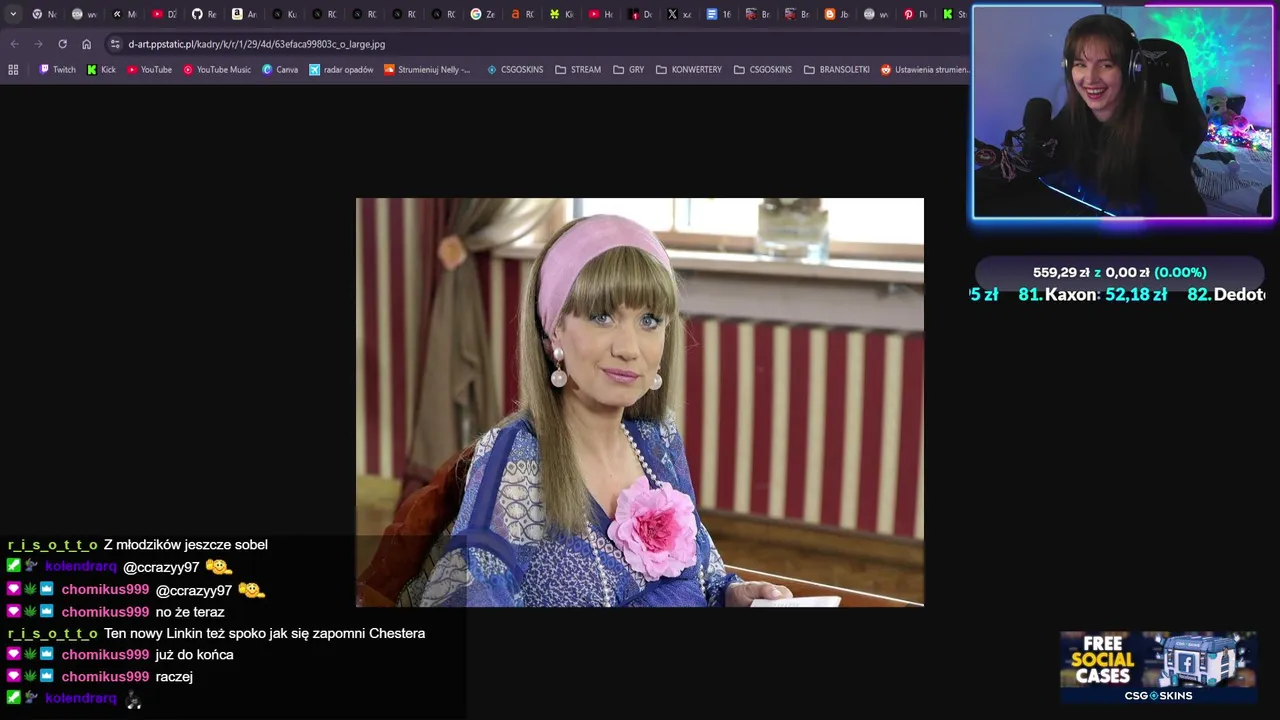This screenshot has height=720, width=1280.
Task: Switch to the first Chrome tab labeled Ne
Action: click(44, 14)
